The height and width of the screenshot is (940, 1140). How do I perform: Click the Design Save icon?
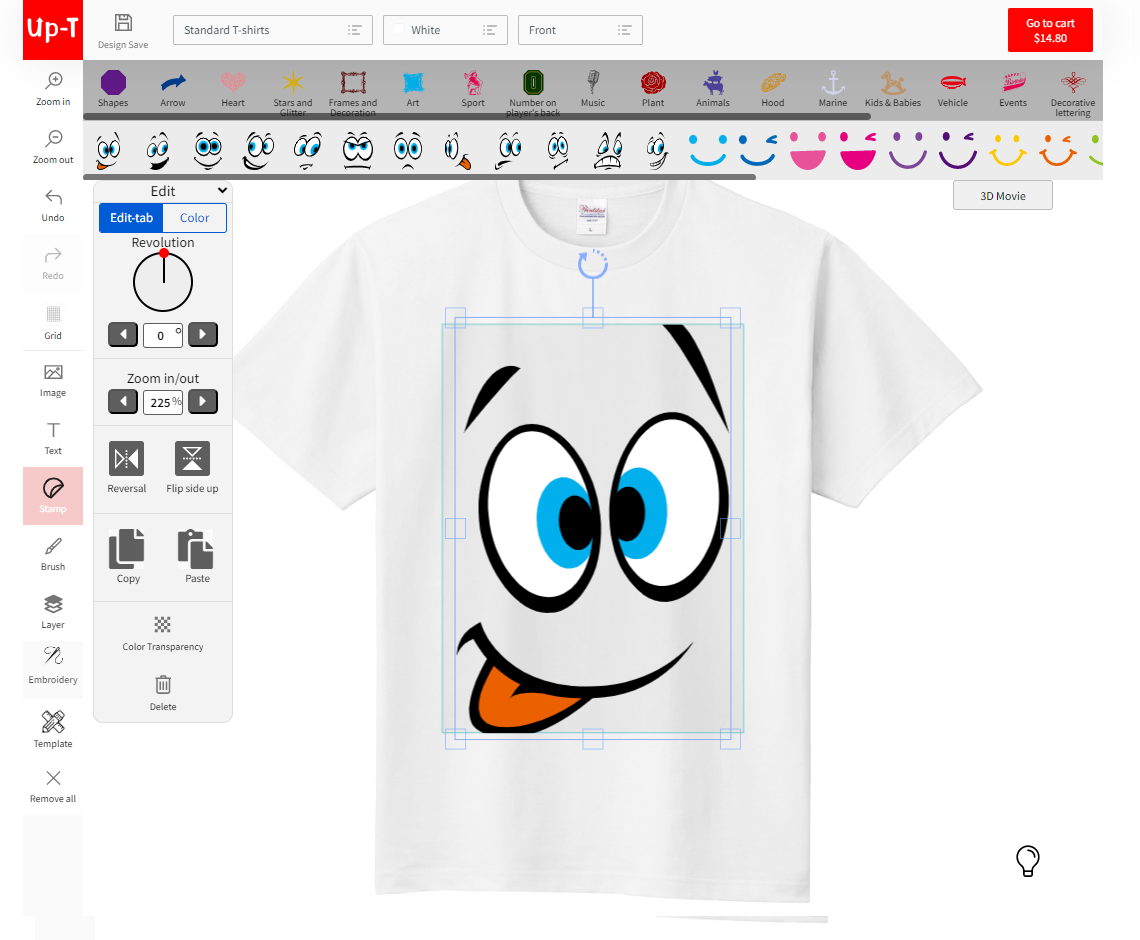click(x=123, y=30)
